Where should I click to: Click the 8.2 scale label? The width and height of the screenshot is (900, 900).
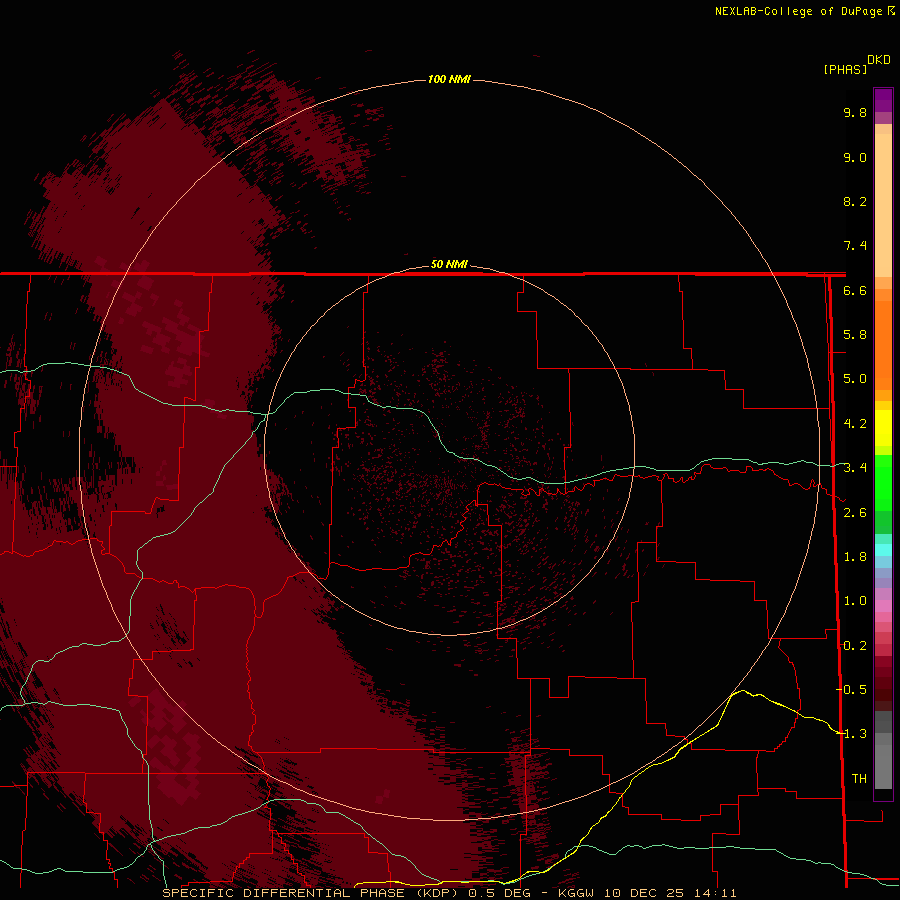[855, 201]
